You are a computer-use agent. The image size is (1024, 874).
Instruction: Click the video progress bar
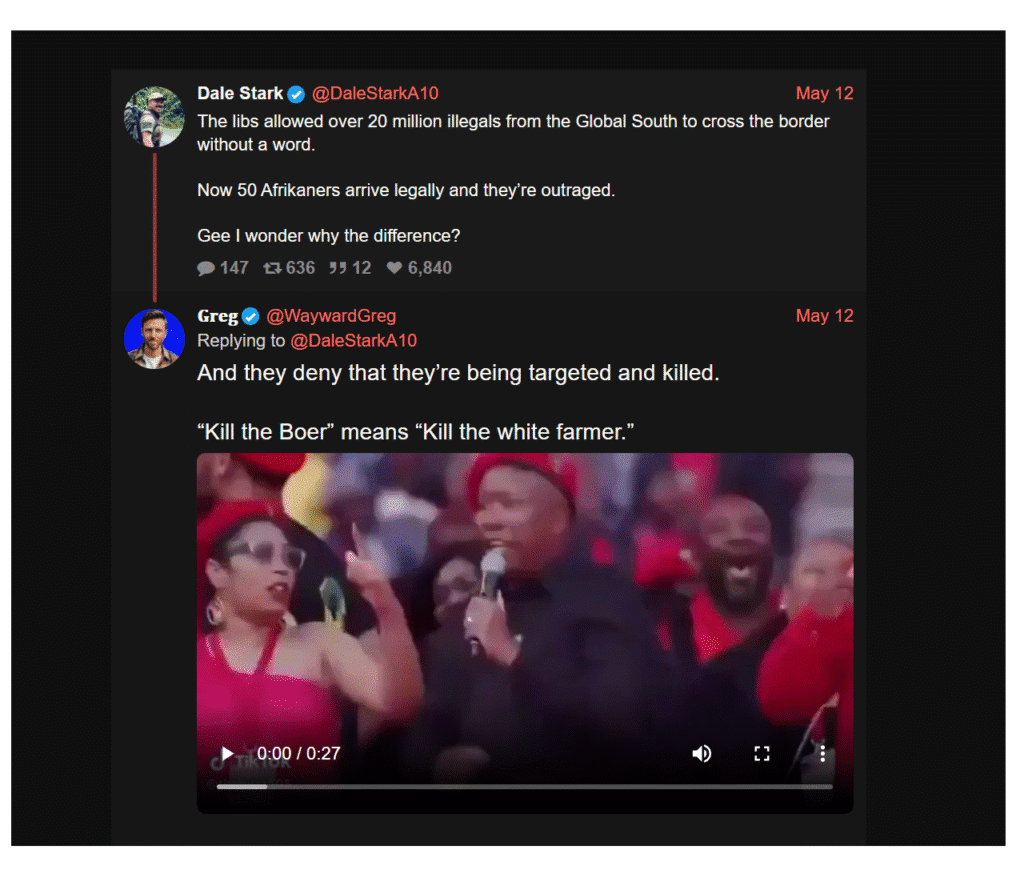pyautogui.click(x=524, y=786)
